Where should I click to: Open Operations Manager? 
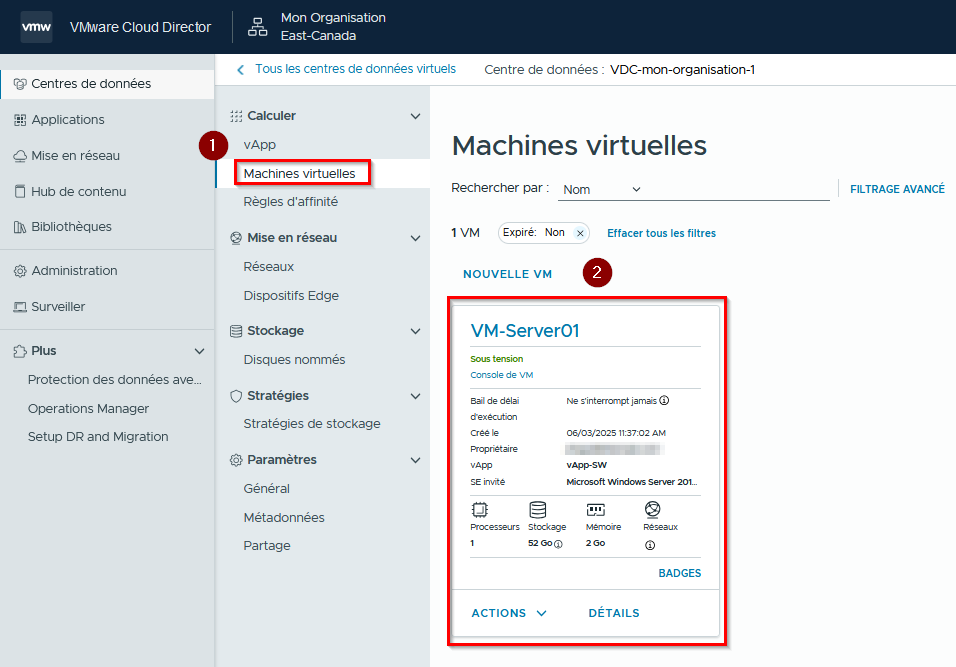[x=88, y=408]
